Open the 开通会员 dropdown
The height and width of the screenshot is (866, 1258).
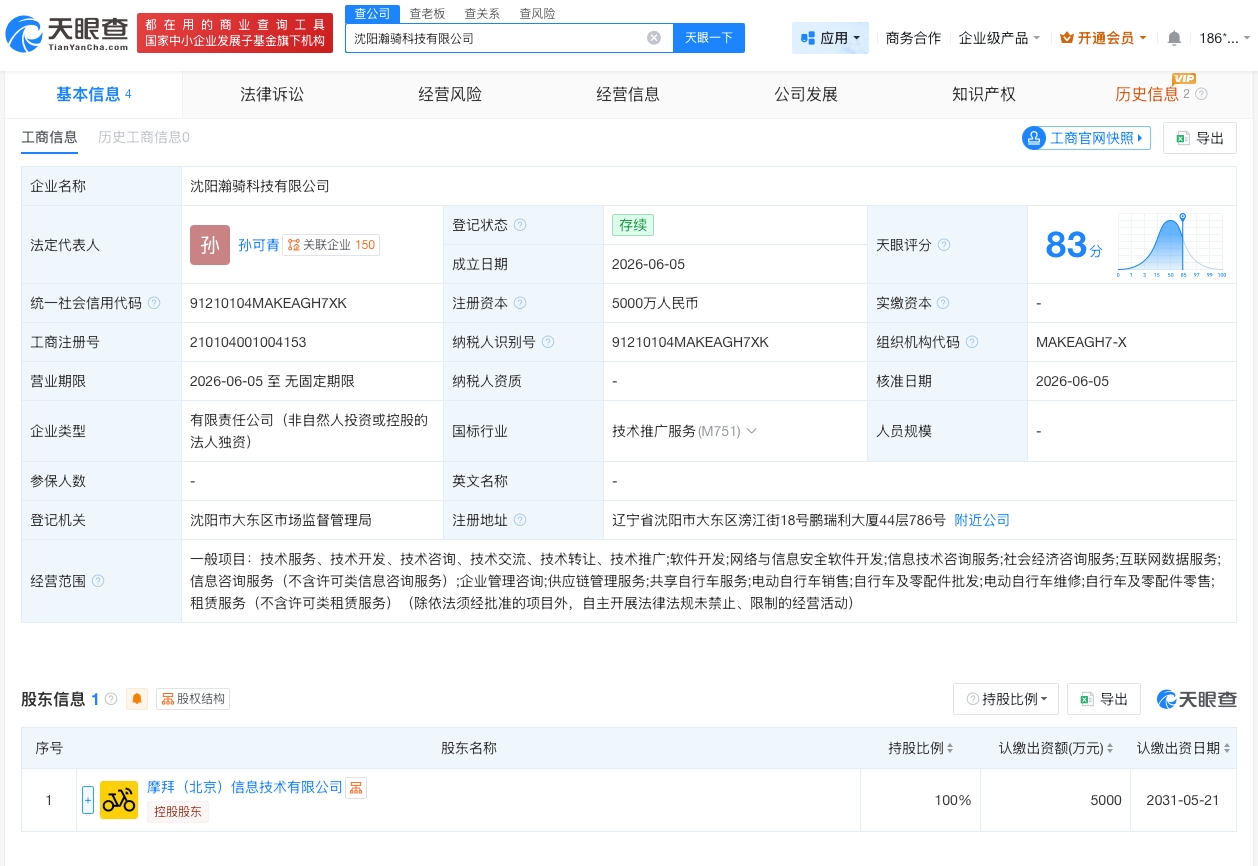click(1103, 38)
